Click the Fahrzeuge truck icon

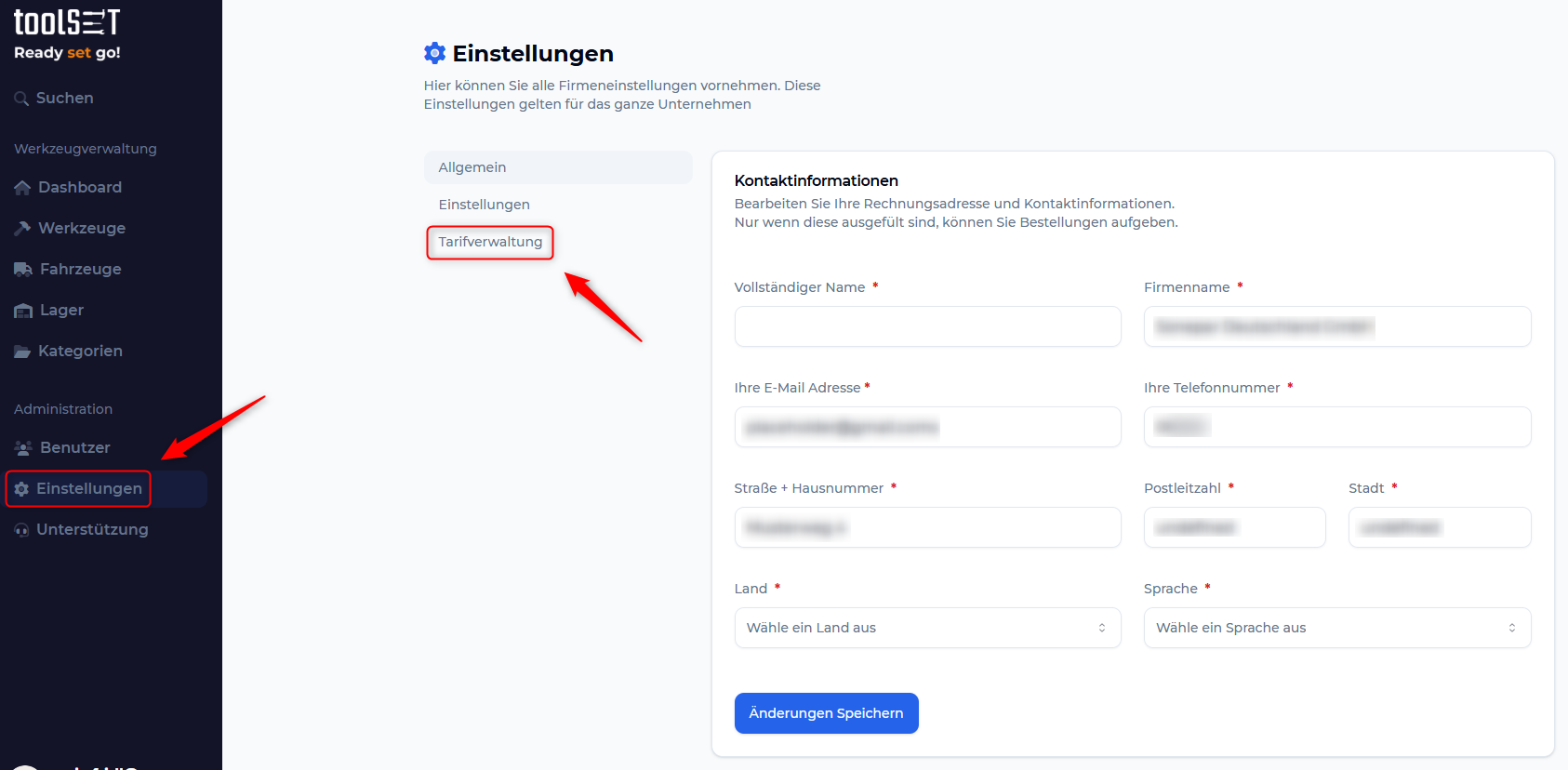(x=23, y=270)
